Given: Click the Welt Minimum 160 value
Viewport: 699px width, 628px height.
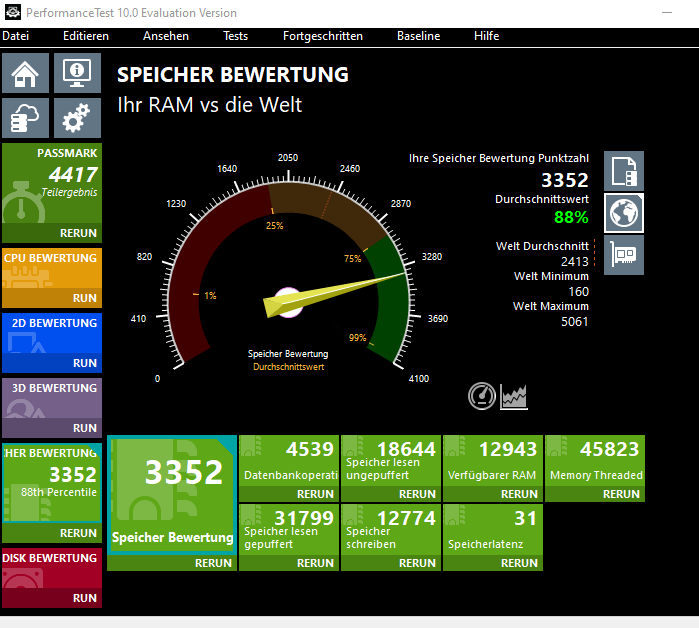Looking at the screenshot, I should 579,292.
